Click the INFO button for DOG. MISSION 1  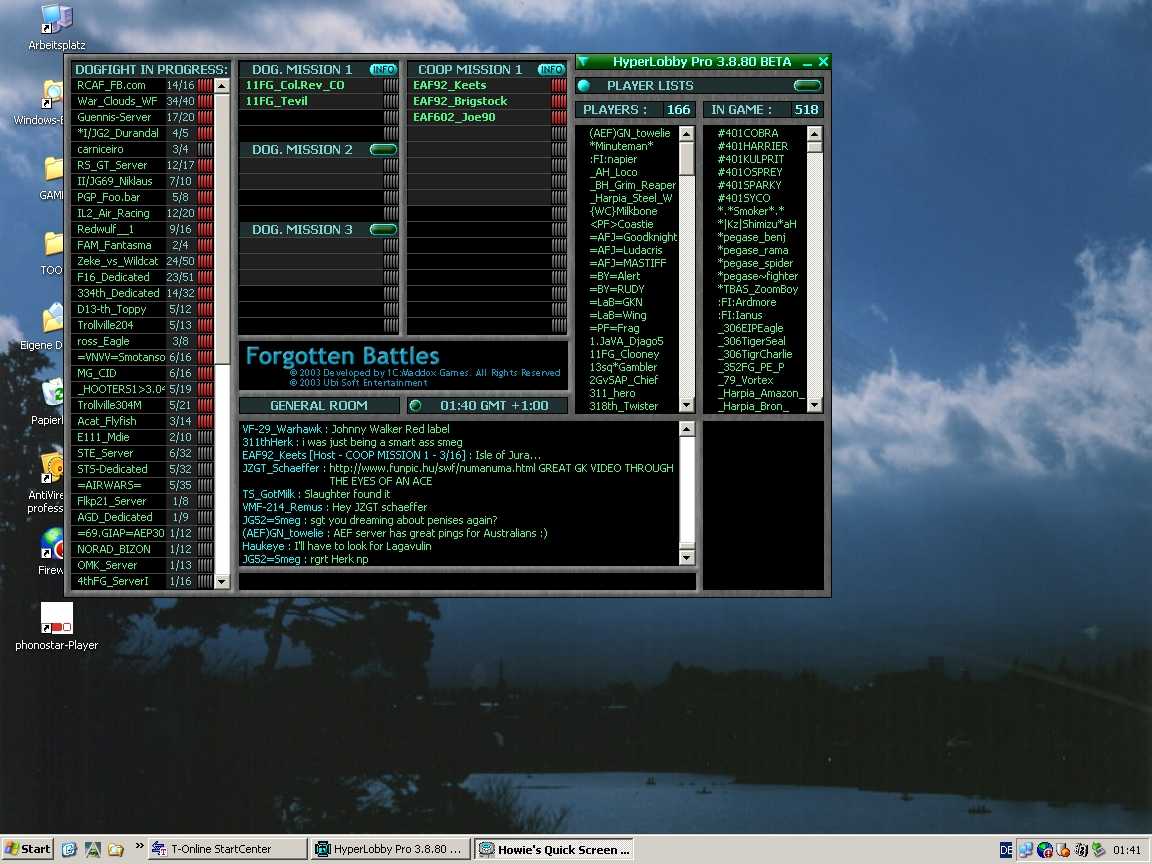[x=383, y=70]
